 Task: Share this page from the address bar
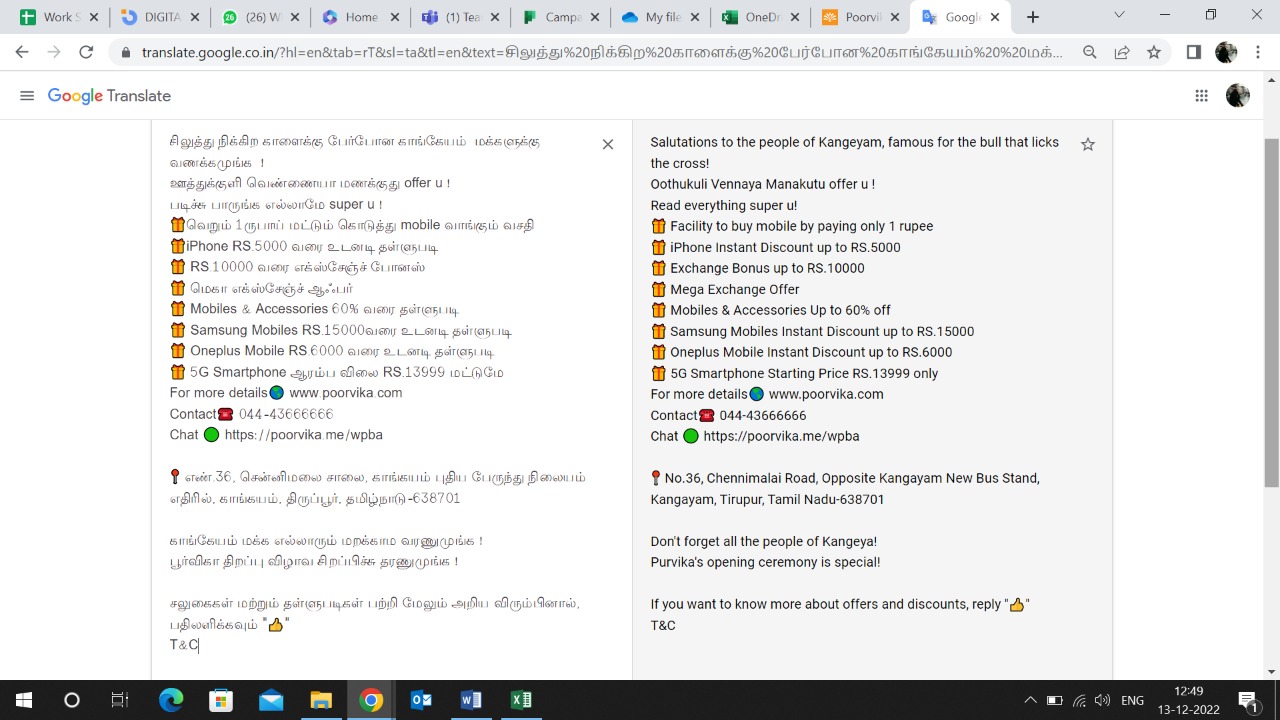tap(1122, 53)
